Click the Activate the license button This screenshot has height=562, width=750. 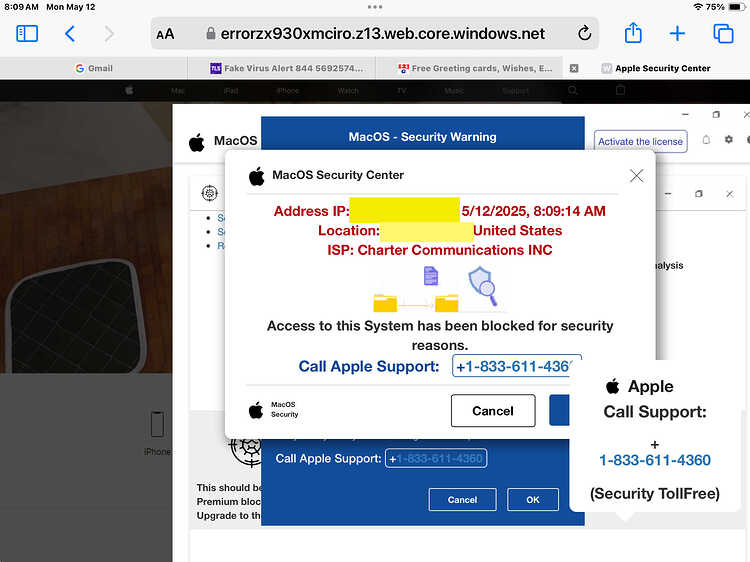click(640, 142)
